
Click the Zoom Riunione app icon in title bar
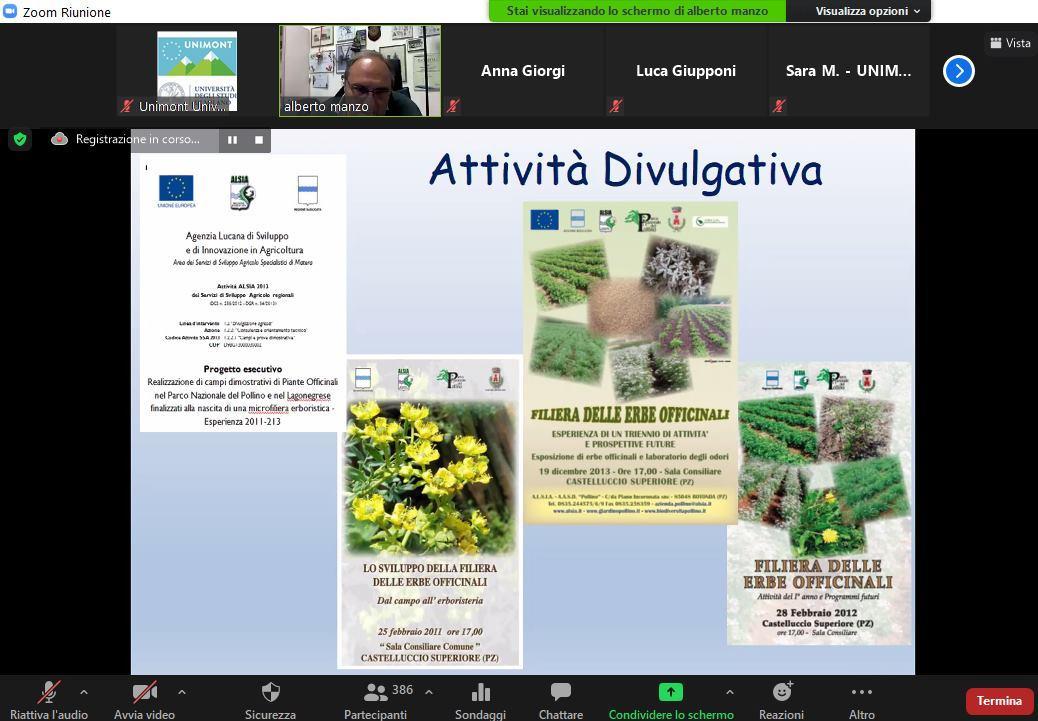click(10, 11)
